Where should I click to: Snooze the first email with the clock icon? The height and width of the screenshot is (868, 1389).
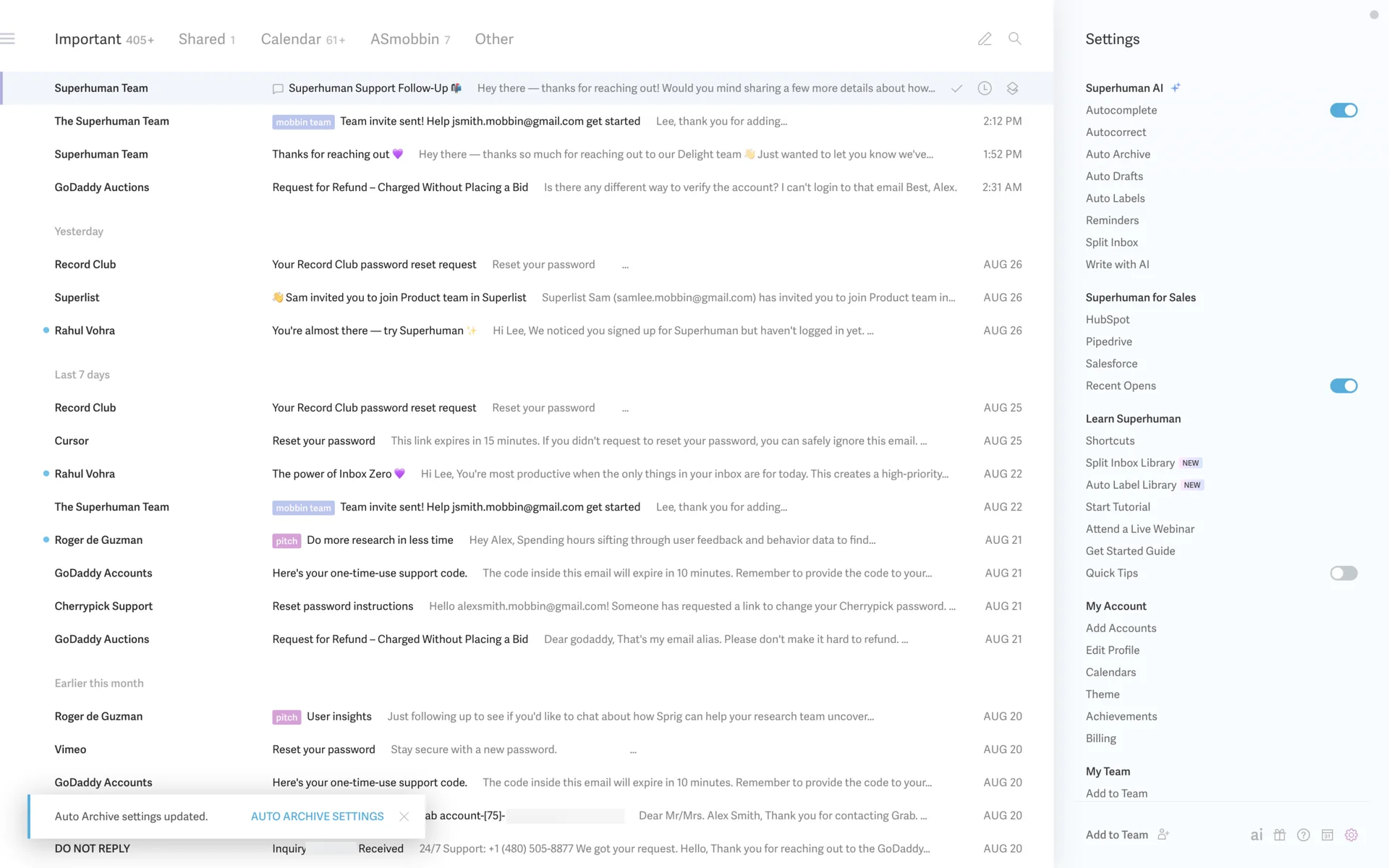[985, 88]
